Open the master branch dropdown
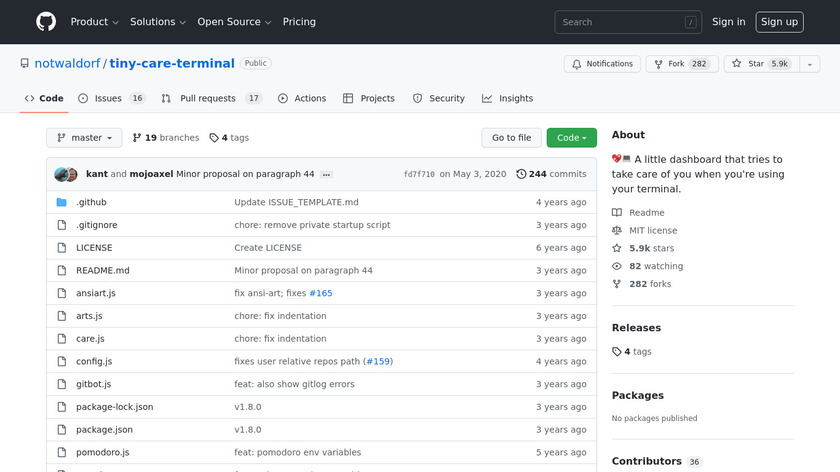This screenshot has width=840, height=472. pos(85,138)
